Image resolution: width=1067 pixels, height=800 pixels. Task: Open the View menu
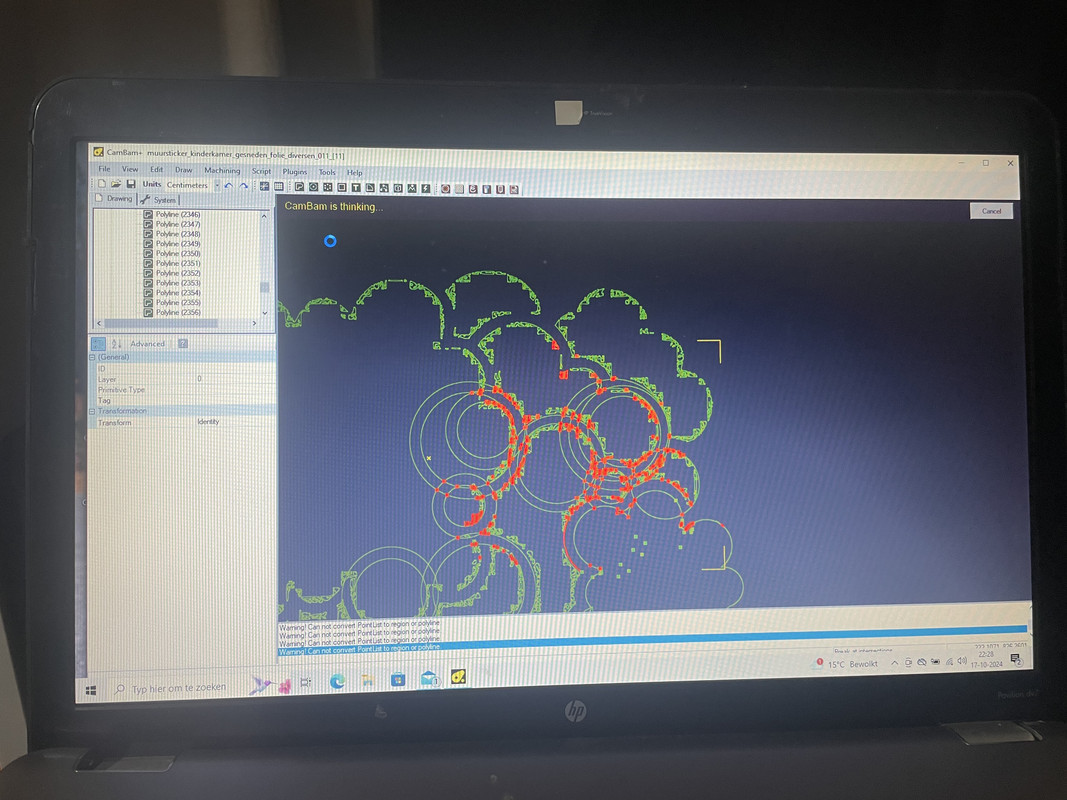pos(130,169)
